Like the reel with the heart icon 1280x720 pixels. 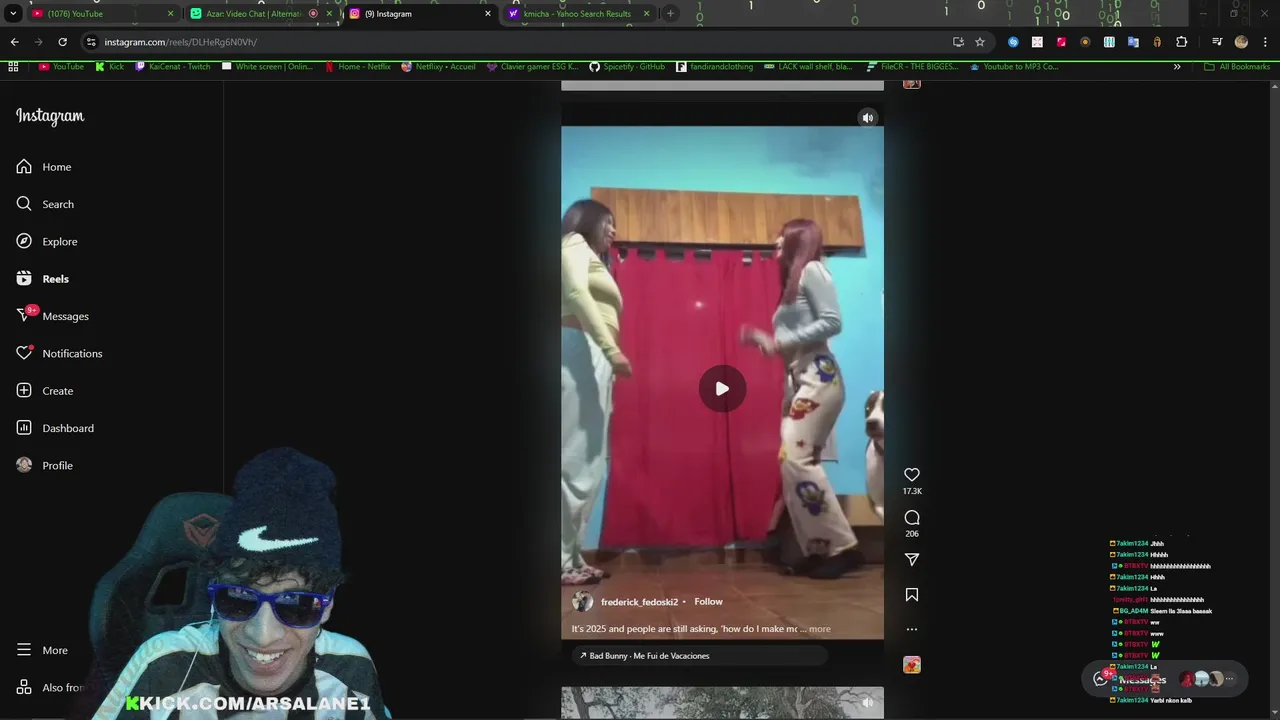pyautogui.click(x=912, y=475)
